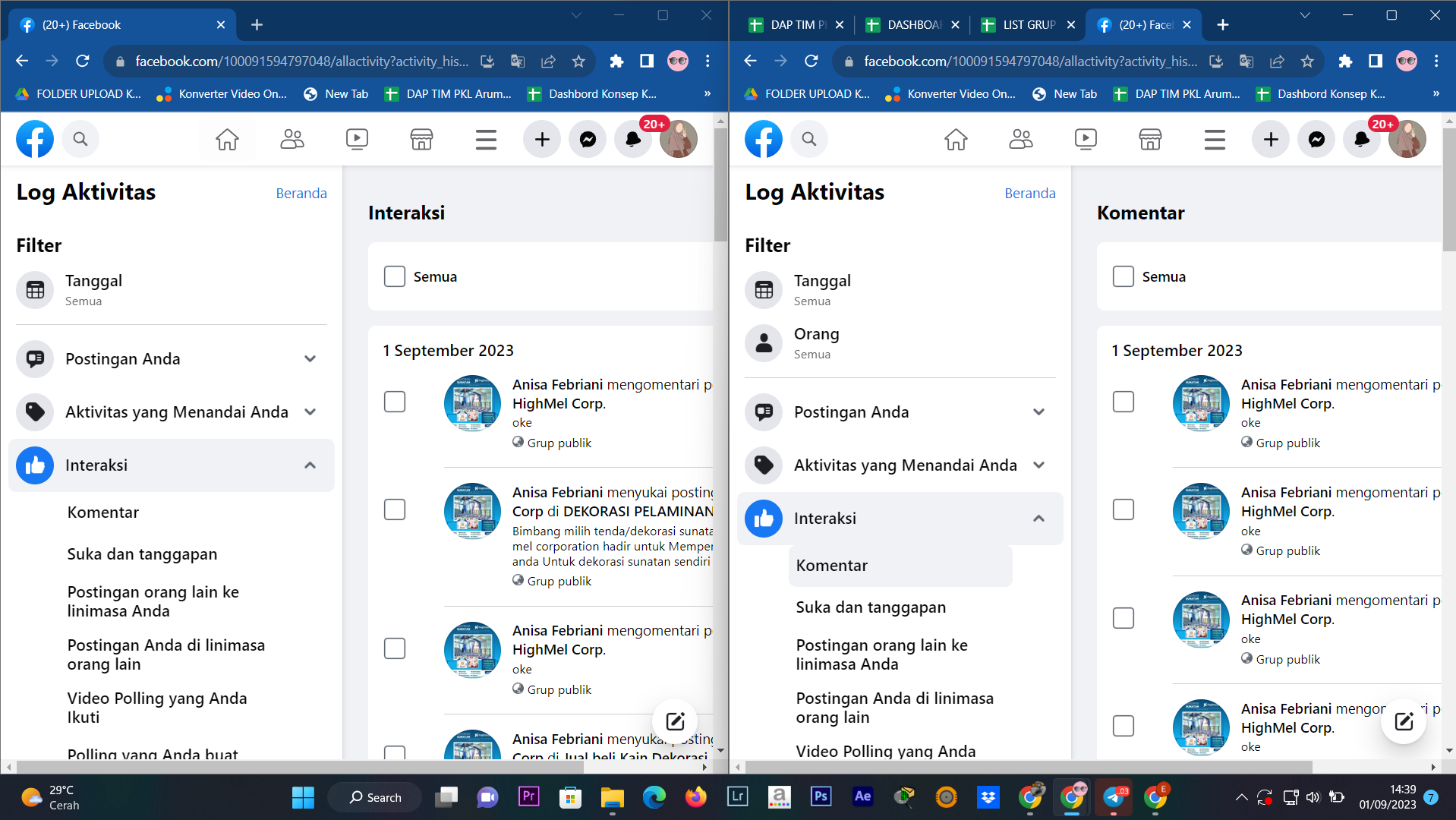Check third comment entry checkbox in right window
This screenshot has height=820, width=1456.
pyautogui.click(x=1124, y=618)
